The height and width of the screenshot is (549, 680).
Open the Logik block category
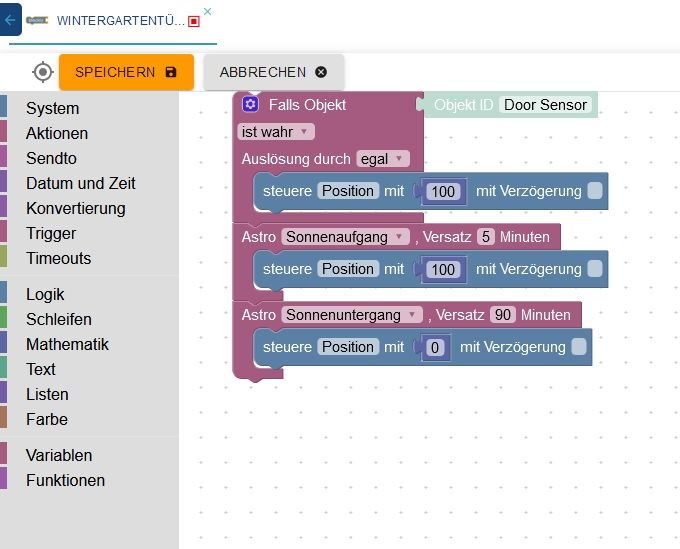coord(45,294)
